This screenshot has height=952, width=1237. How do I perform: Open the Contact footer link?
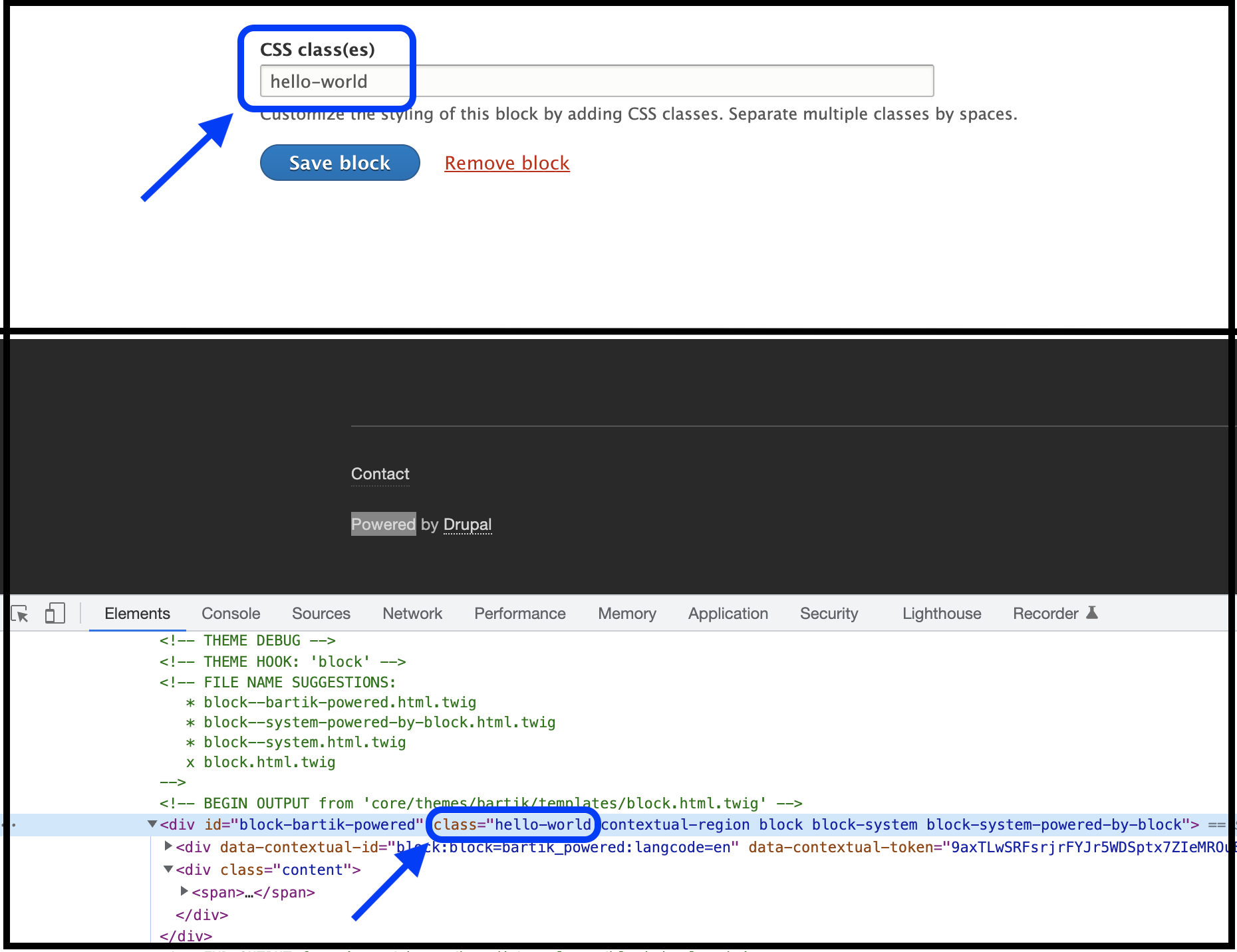pyautogui.click(x=380, y=474)
